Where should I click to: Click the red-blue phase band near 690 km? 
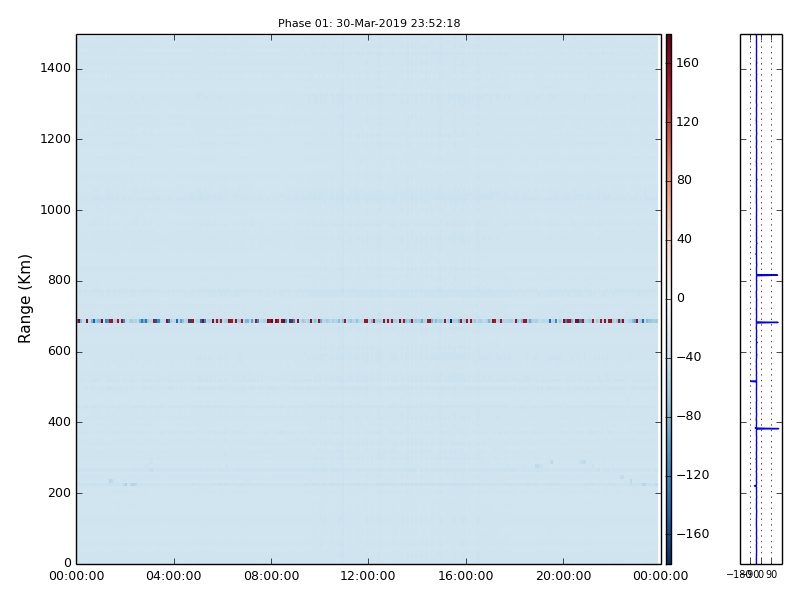coord(367,321)
